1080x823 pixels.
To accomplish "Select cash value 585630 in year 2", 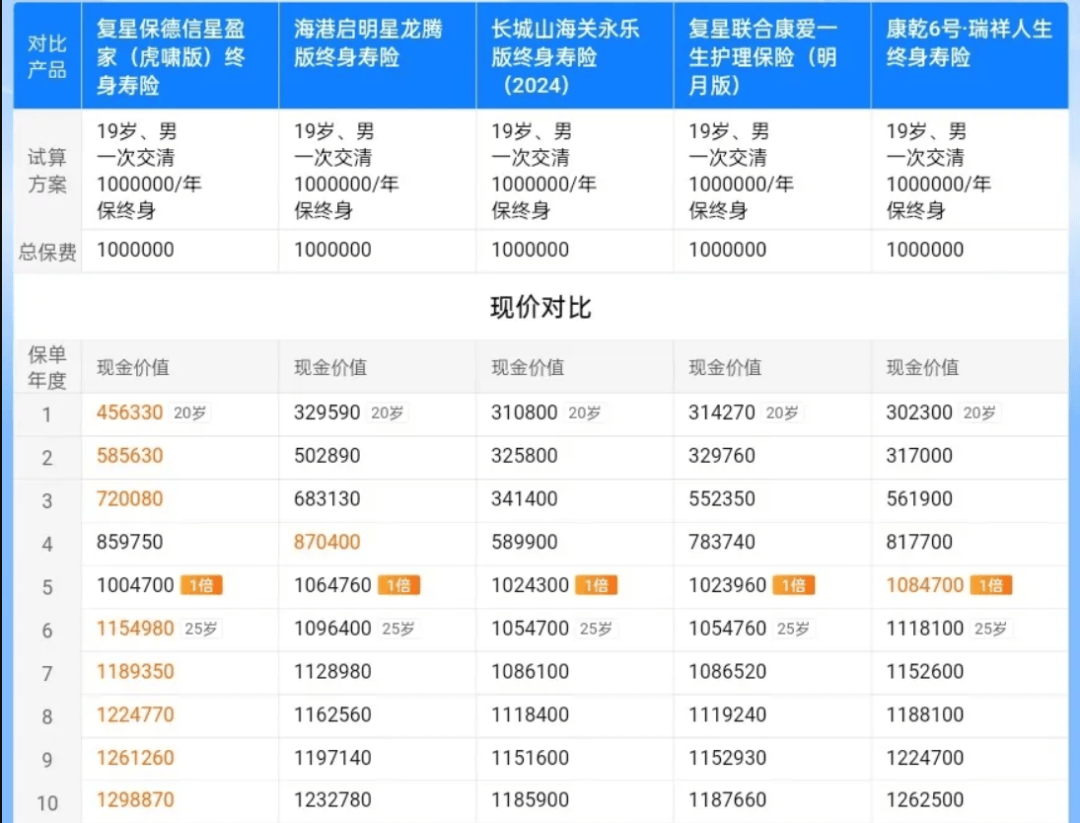I will pos(129,456).
